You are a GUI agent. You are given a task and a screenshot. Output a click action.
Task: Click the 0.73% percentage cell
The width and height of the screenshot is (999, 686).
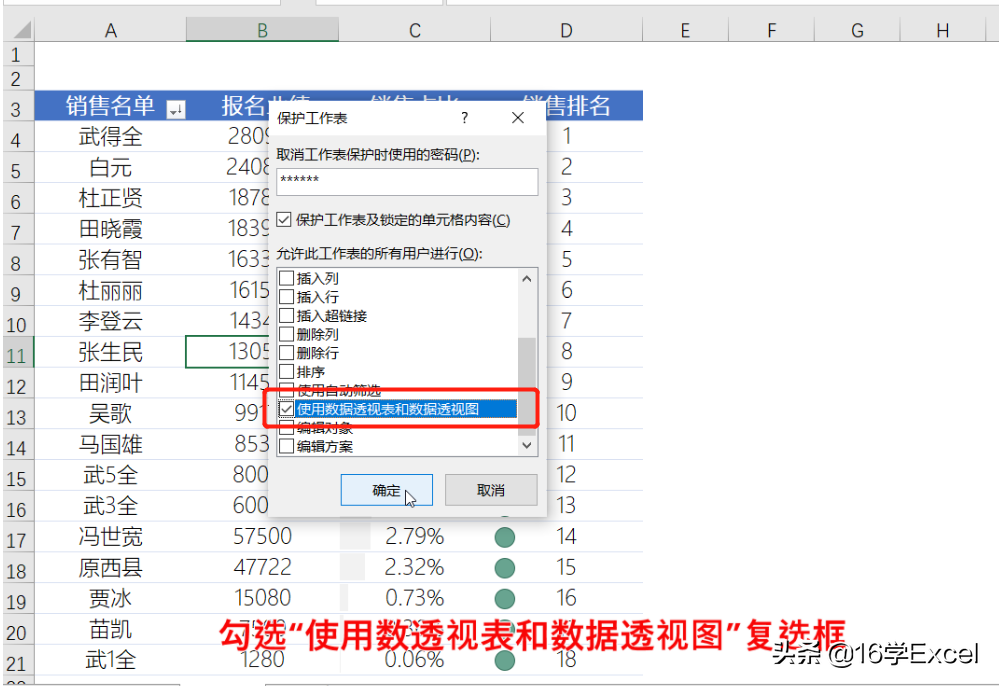tap(415, 598)
